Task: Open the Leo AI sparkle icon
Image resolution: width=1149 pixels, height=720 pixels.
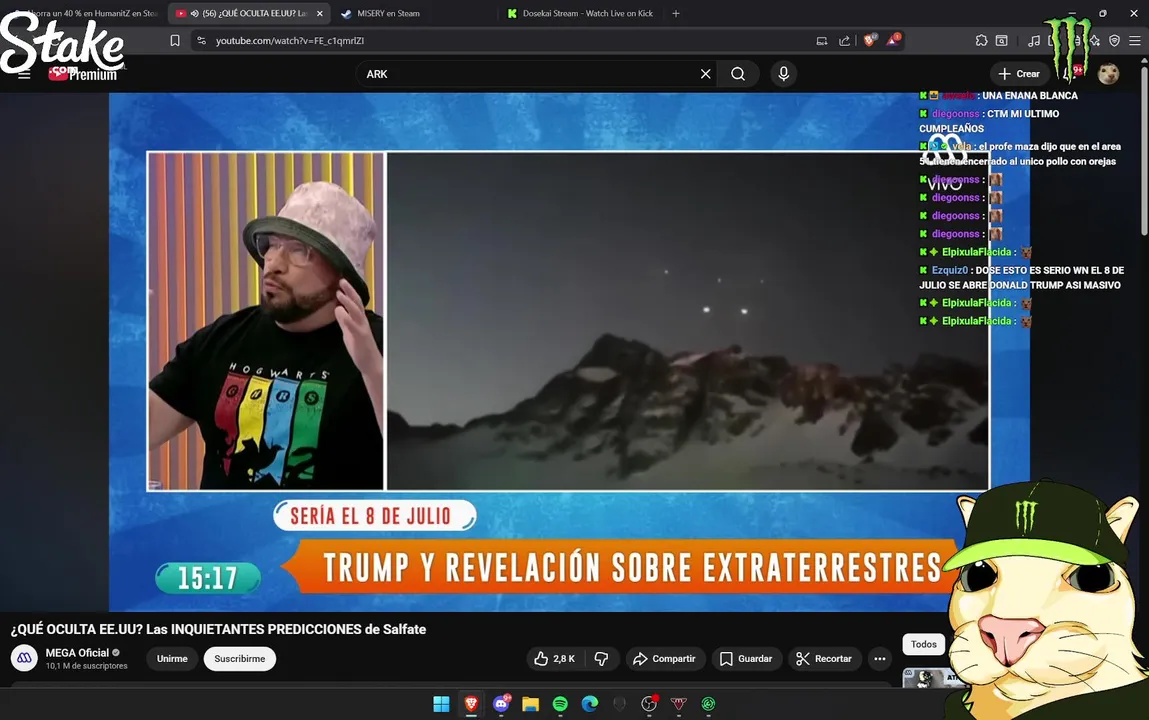Action: pos(1095,41)
